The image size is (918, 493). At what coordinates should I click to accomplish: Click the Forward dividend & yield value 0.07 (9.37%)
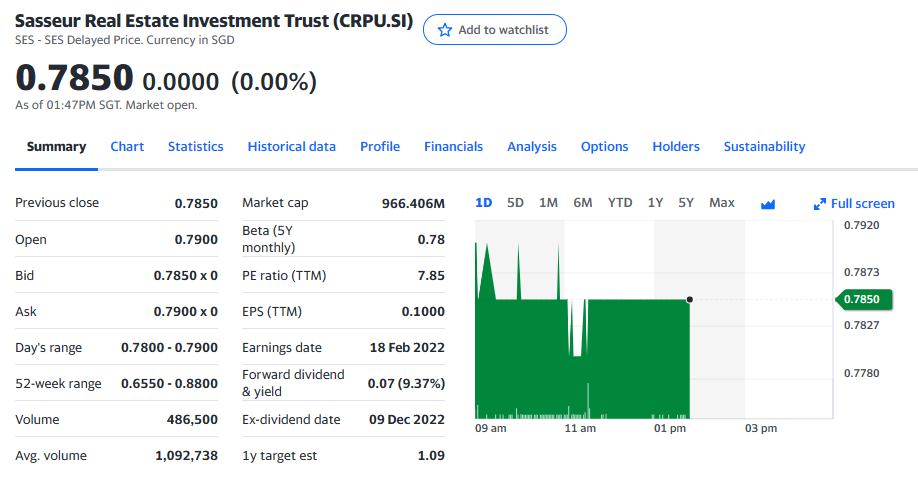pos(406,384)
